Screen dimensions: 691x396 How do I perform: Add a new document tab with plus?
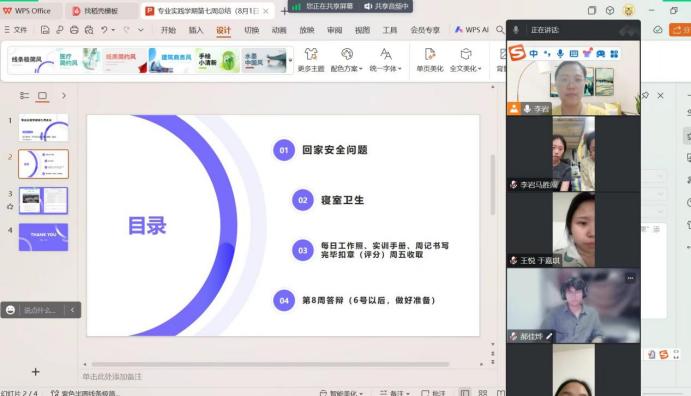[284, 11]
